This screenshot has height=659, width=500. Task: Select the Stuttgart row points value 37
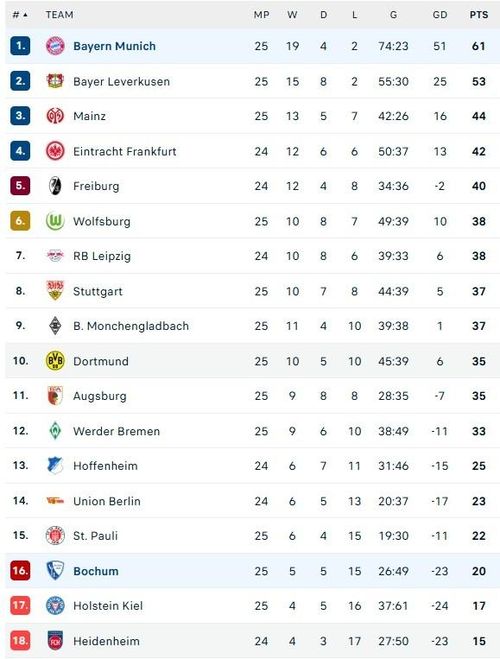tap(479, 291)
